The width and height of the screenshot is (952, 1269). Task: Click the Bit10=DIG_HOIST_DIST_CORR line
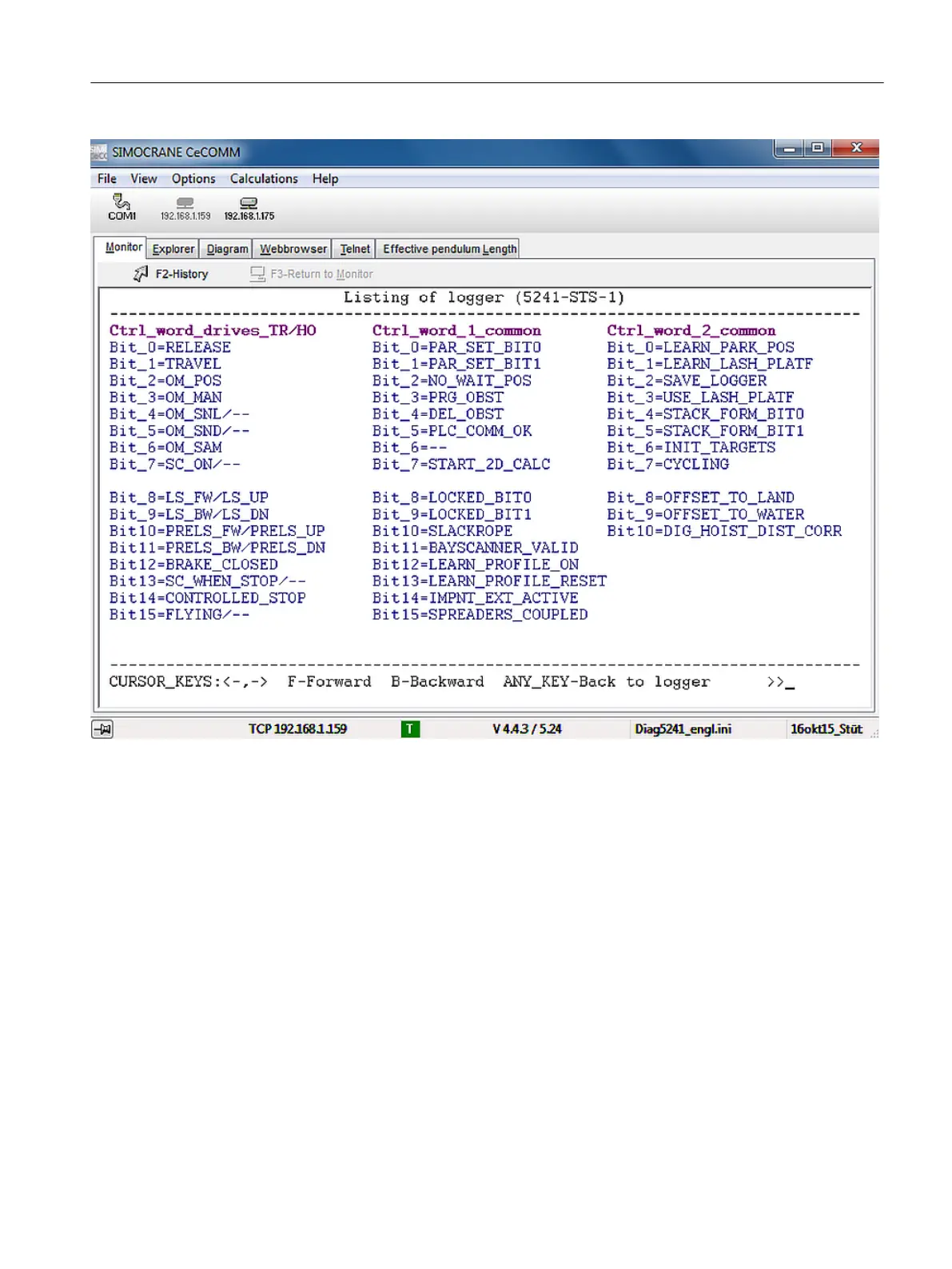(724, 532)
